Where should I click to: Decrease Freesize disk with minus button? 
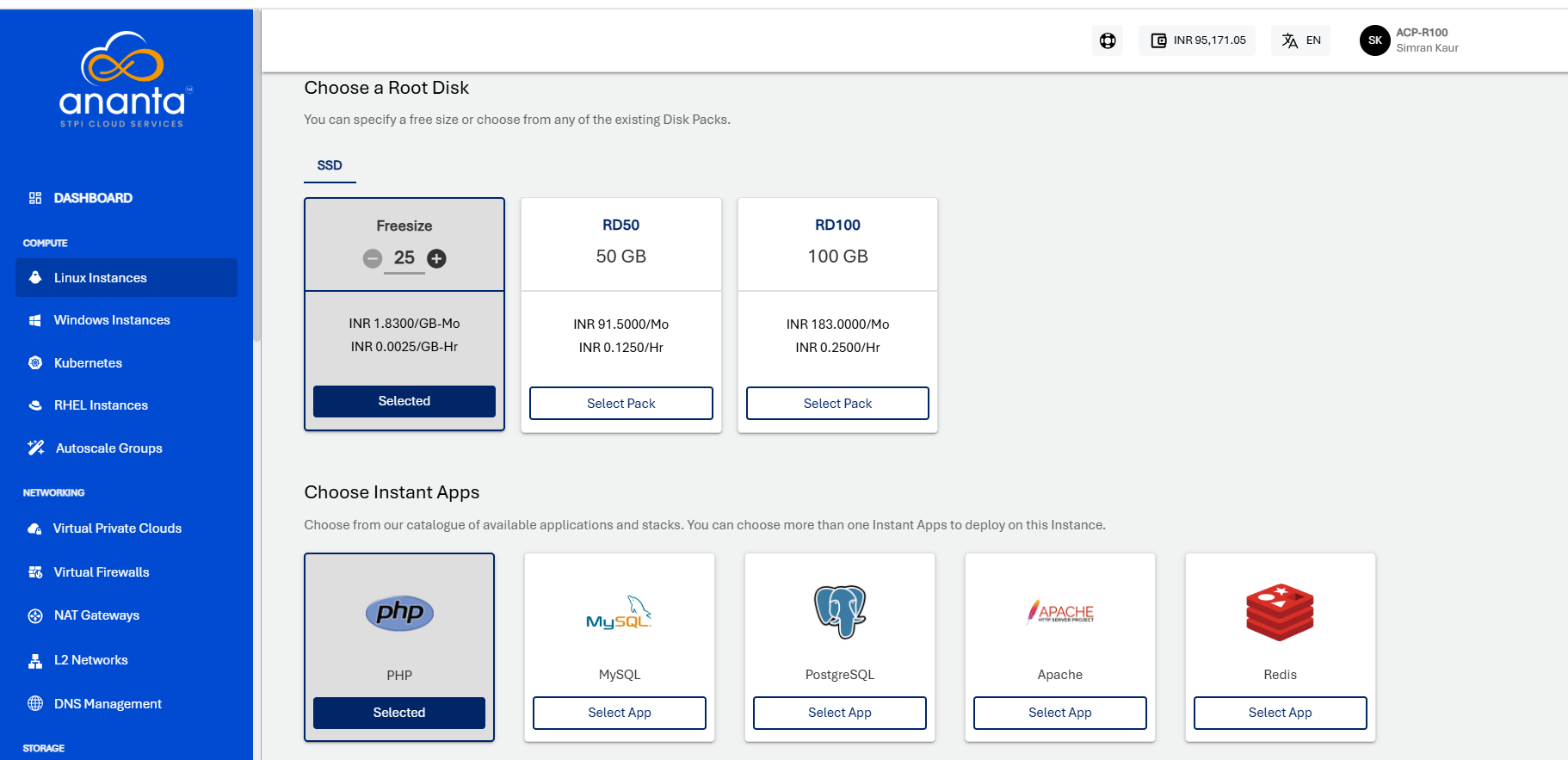pos(372,258)
